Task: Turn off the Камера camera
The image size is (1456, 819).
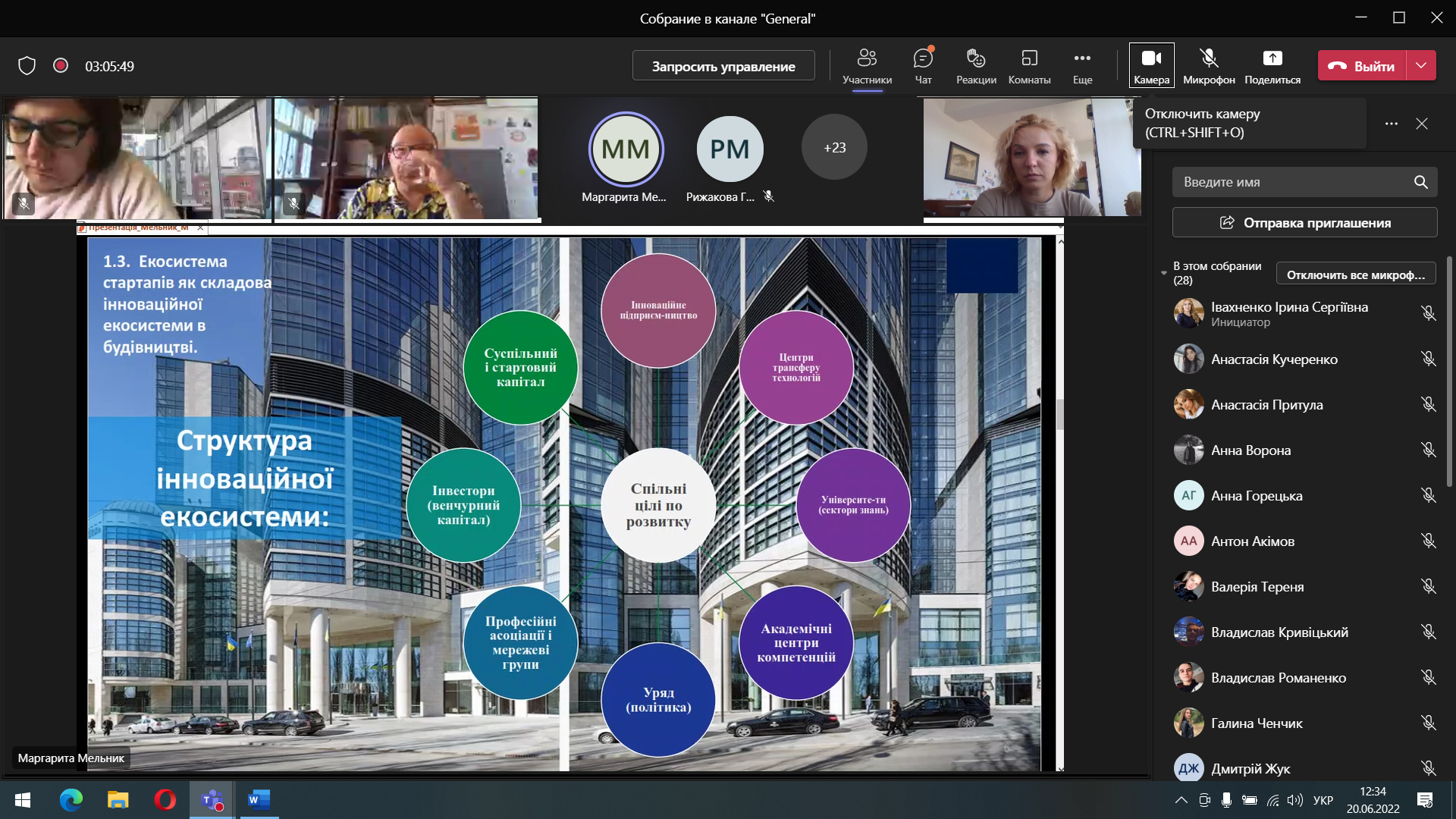Action: [1151, 66]
